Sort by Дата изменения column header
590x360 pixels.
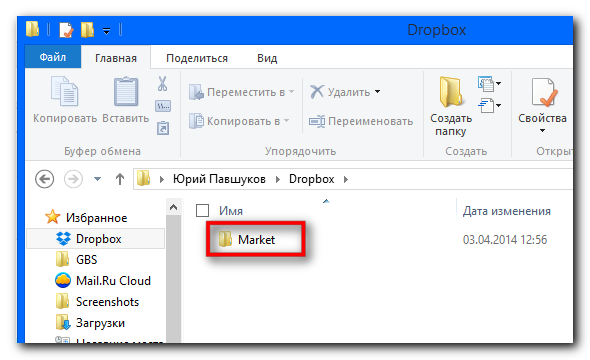[506, 211]
